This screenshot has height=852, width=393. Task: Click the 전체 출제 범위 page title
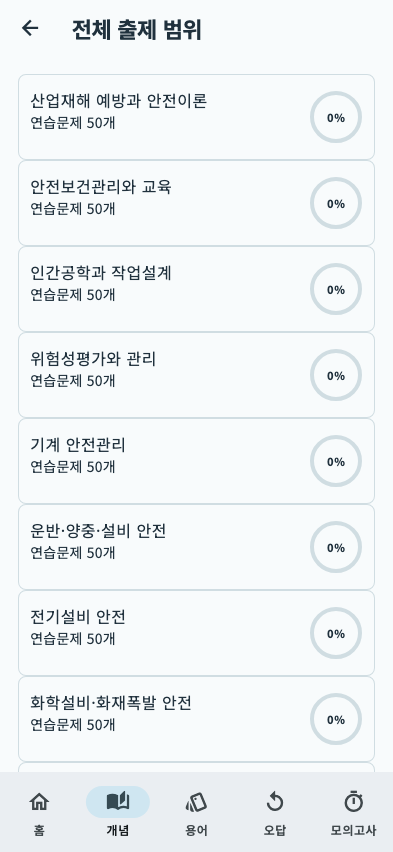pos(136,29)
